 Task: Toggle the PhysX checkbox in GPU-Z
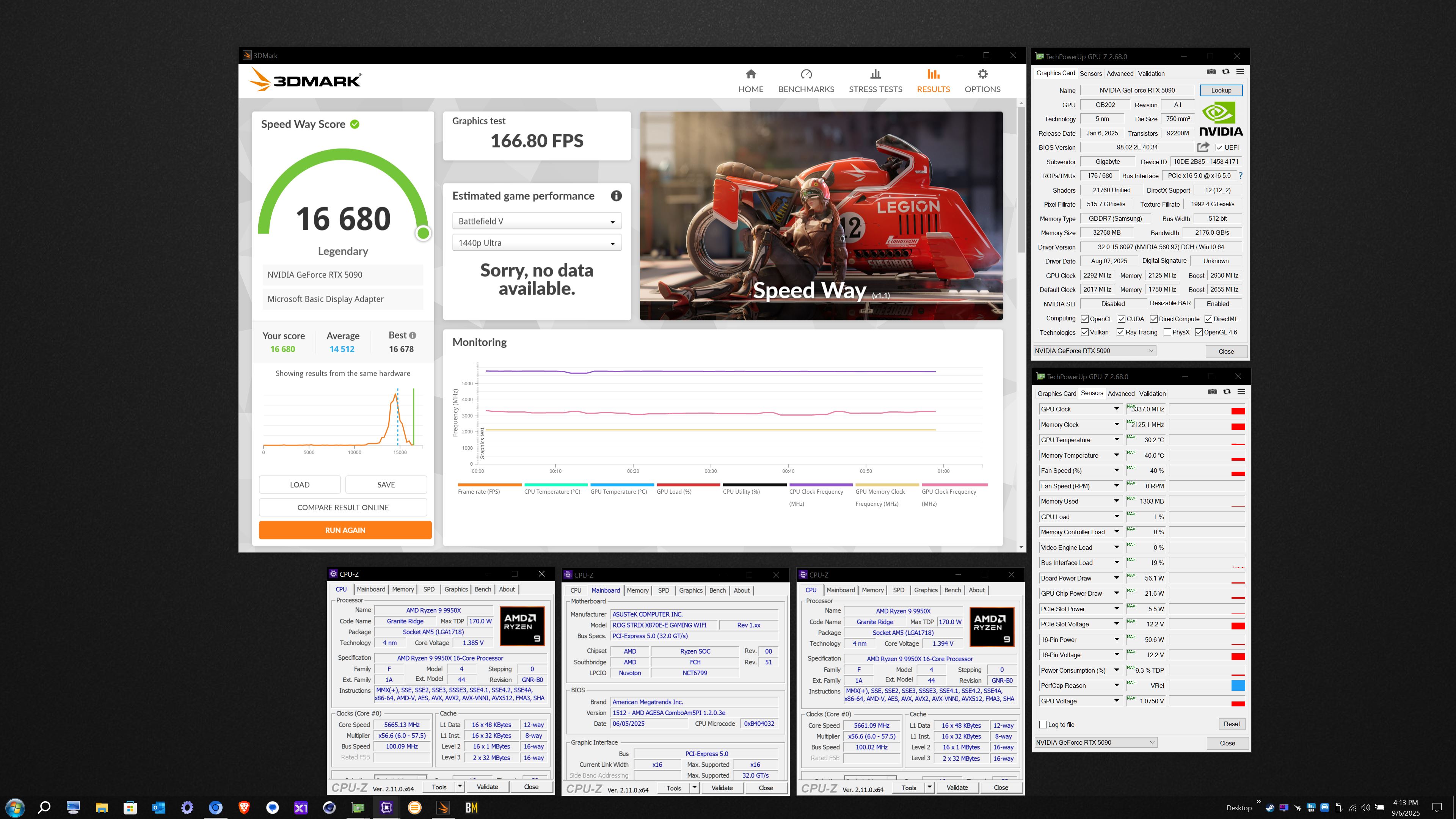coord(1167,333)
